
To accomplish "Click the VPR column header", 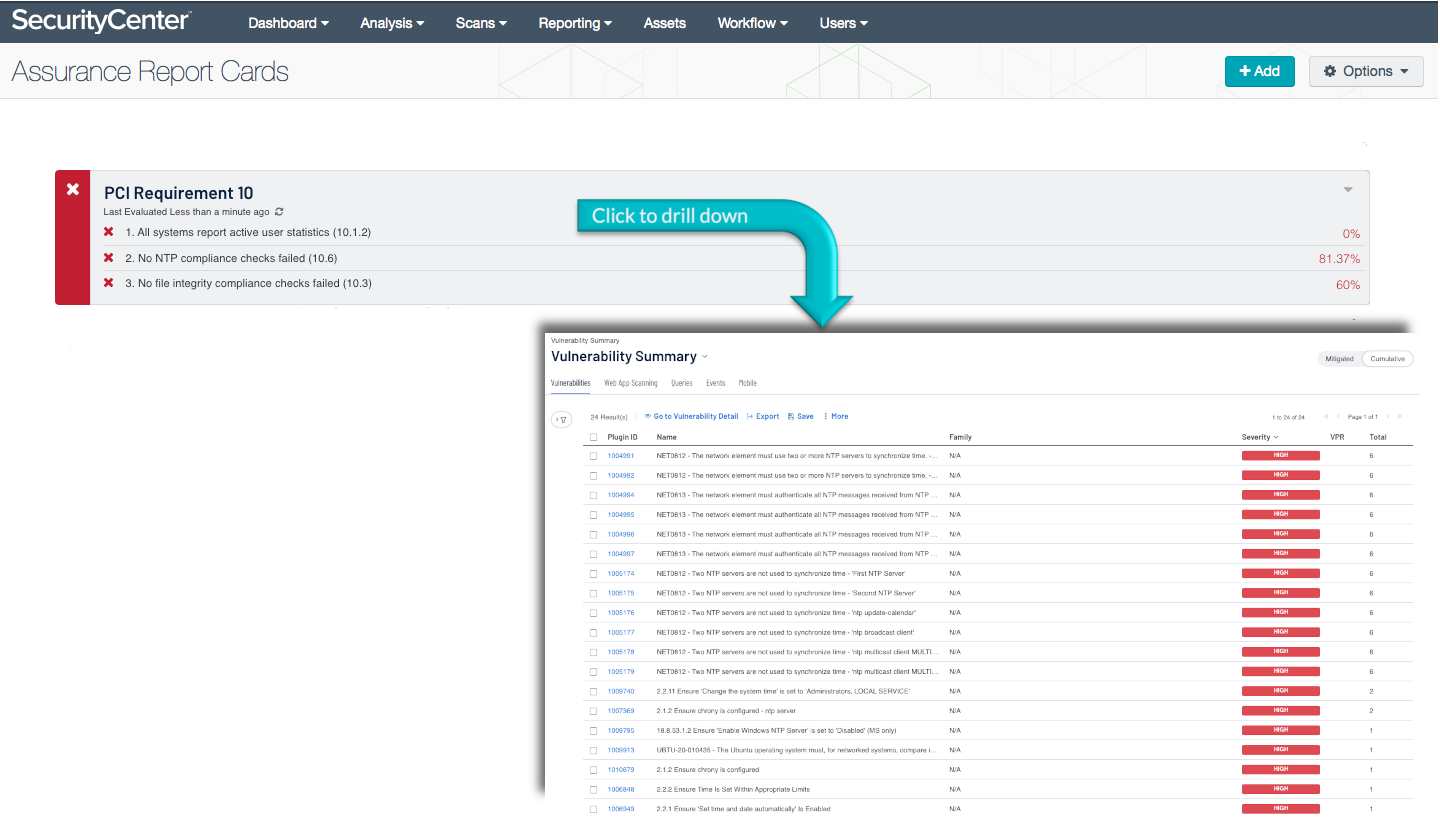I will pyautogui.click(x=1337, y=437).
